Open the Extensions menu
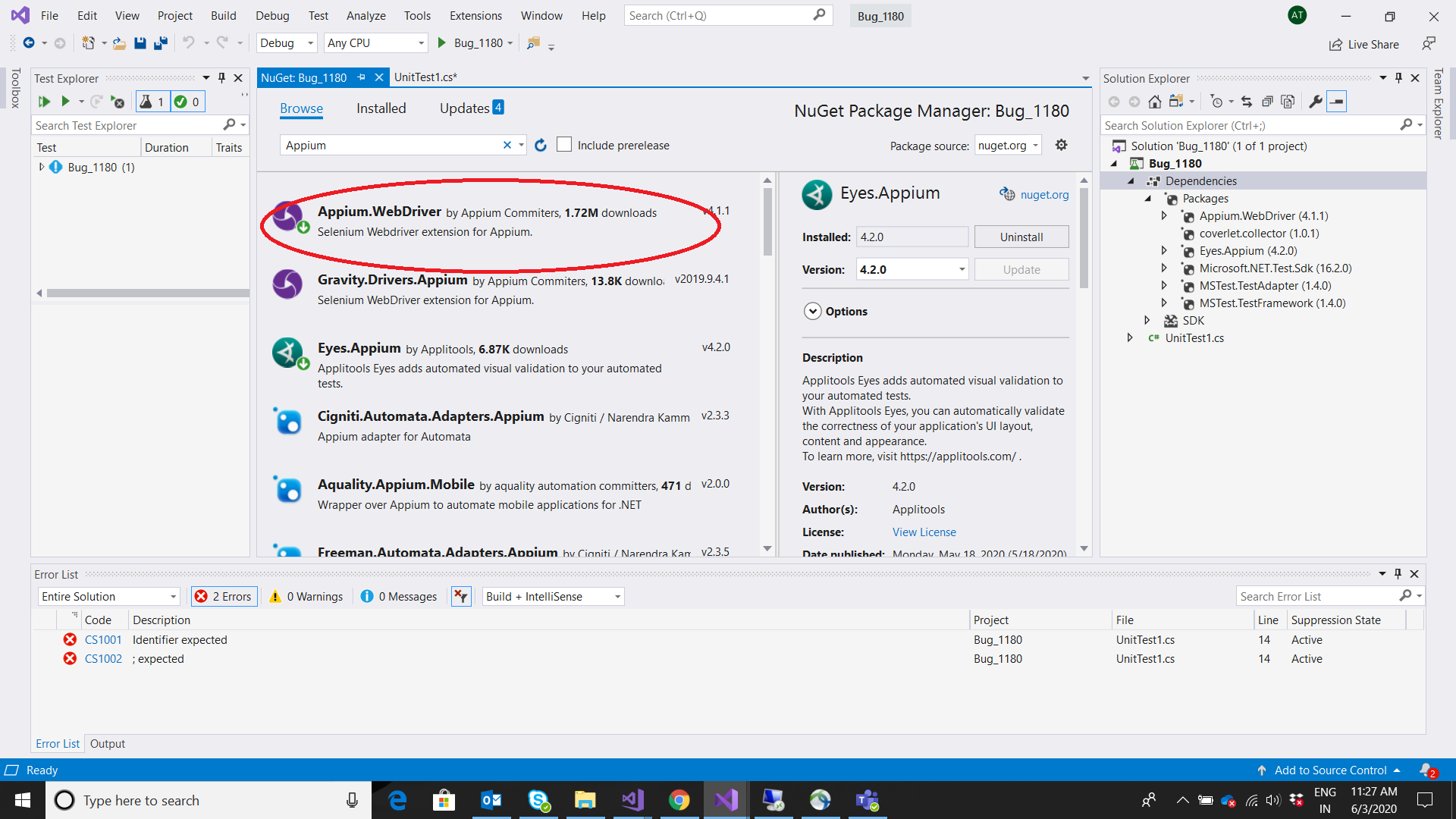The height and width of the screenshot is (819, 1456). coord(475,15)
